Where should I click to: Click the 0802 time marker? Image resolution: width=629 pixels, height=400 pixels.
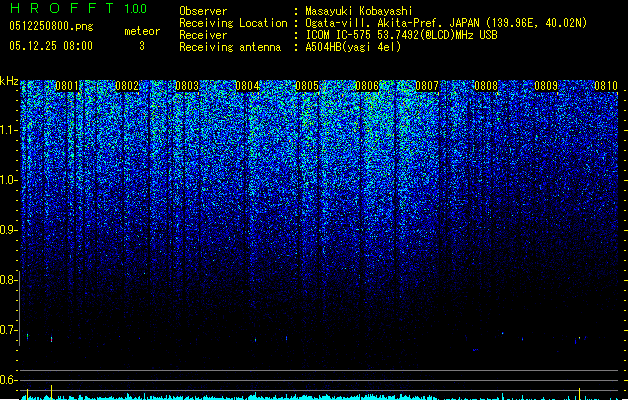coord(127,86)
